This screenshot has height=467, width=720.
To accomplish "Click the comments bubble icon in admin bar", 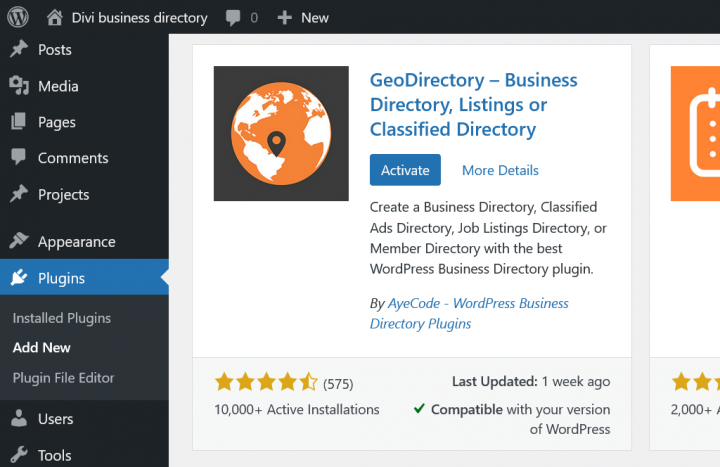I will 233,18.
